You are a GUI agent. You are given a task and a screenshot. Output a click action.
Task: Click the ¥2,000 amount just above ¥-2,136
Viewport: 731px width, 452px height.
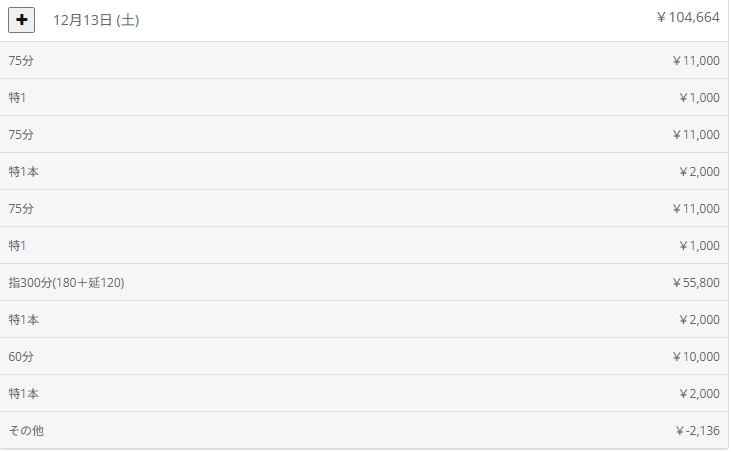(x=698, y=394)
